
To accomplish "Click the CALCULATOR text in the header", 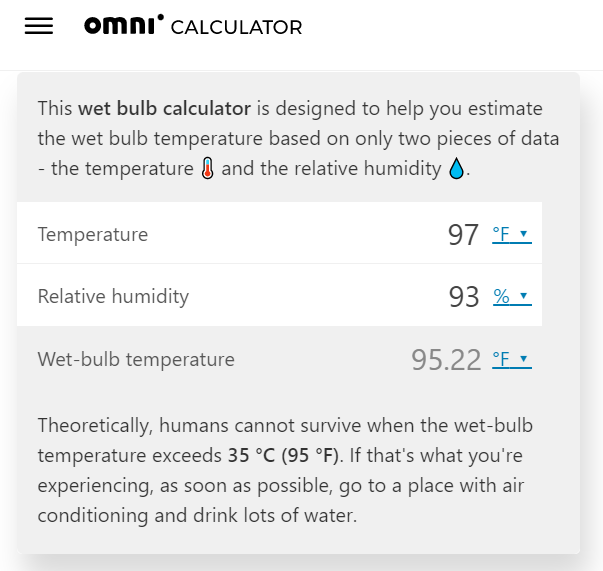I will 236,28.
